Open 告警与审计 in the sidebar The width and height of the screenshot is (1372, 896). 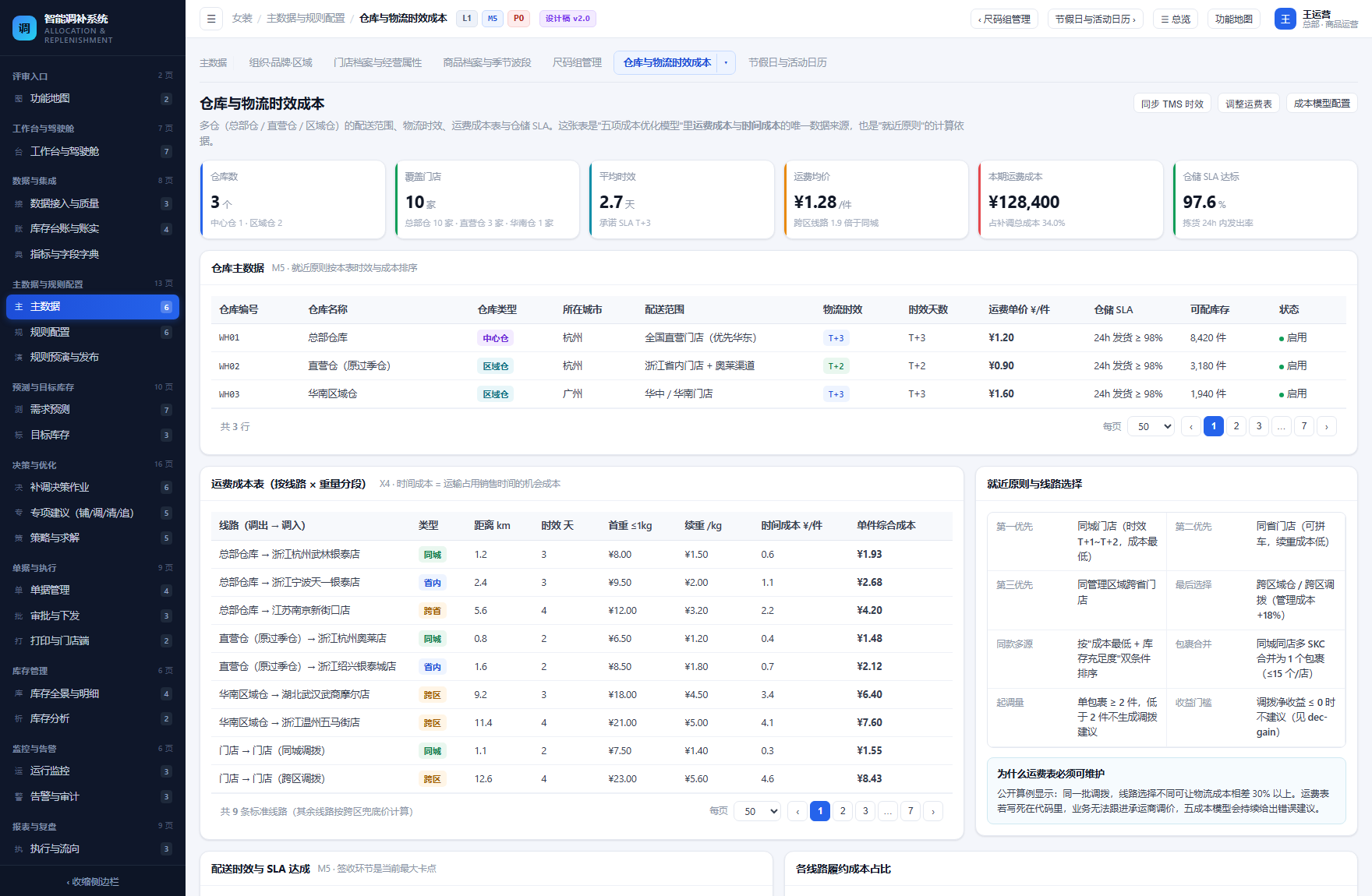pyautogui.click(x=93, y=796)
